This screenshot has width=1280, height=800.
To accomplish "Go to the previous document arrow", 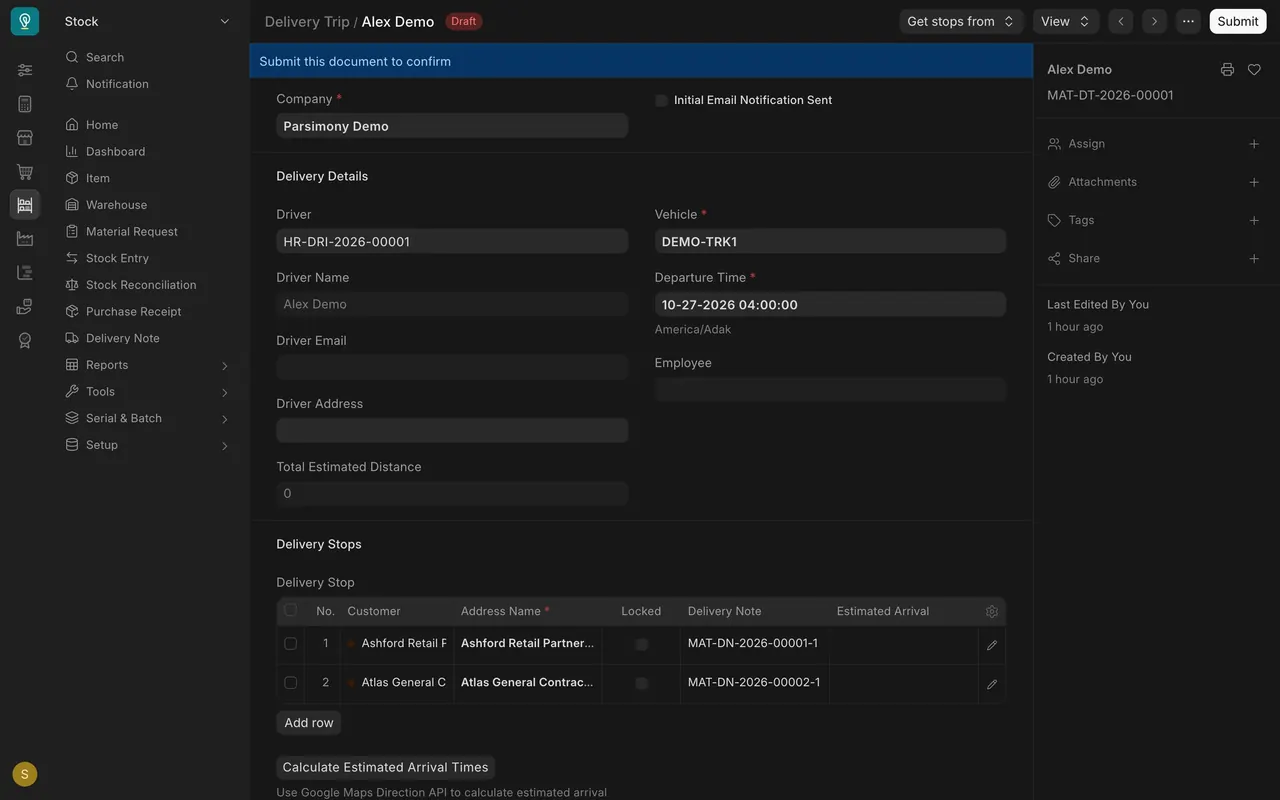I will 1121,21.
